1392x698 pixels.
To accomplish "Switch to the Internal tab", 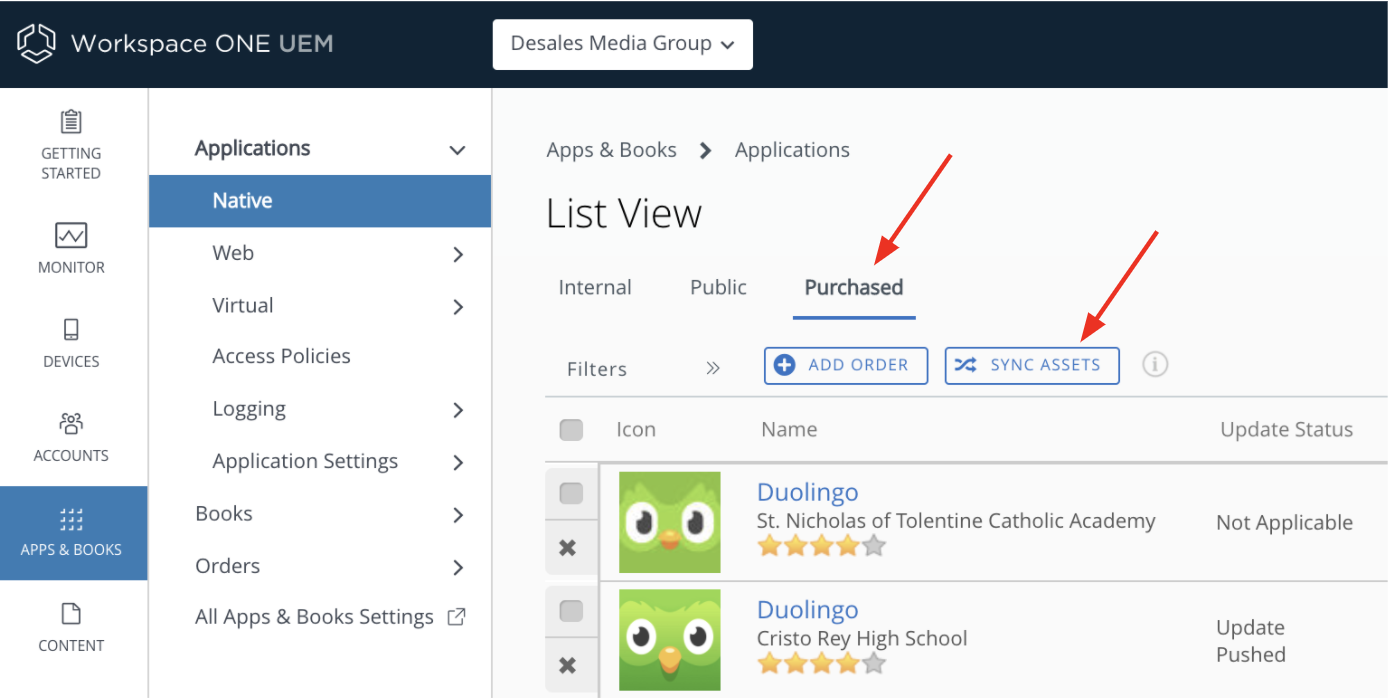I will click(595, 287).
